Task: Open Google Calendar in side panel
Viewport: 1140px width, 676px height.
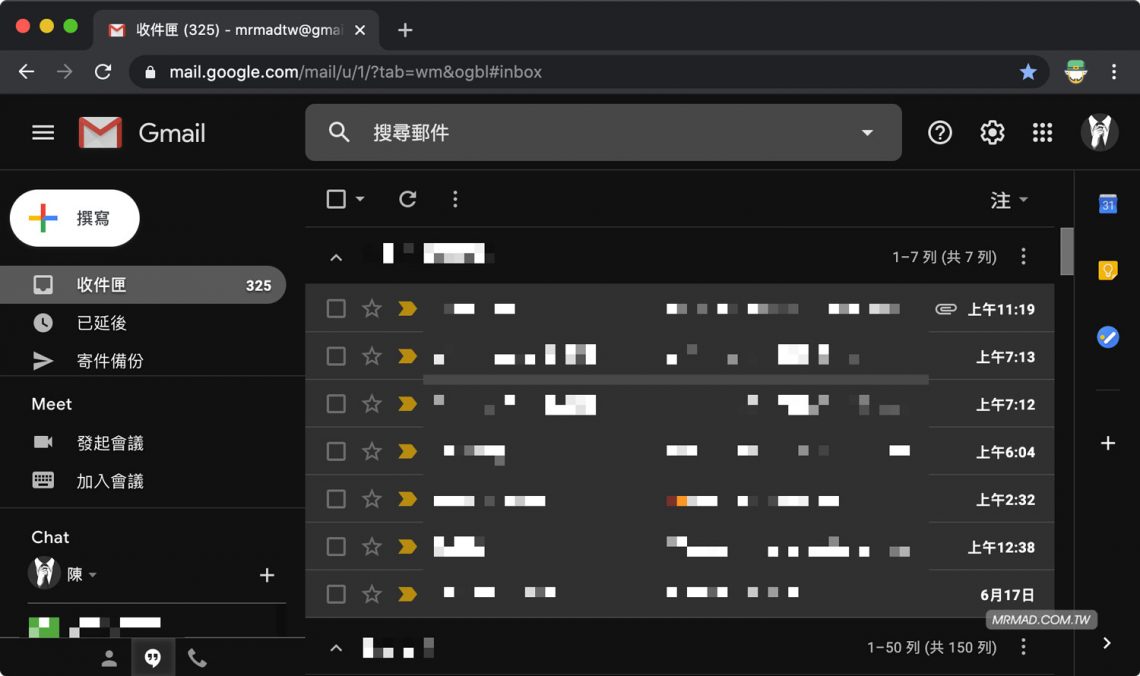Action: 1107,204
